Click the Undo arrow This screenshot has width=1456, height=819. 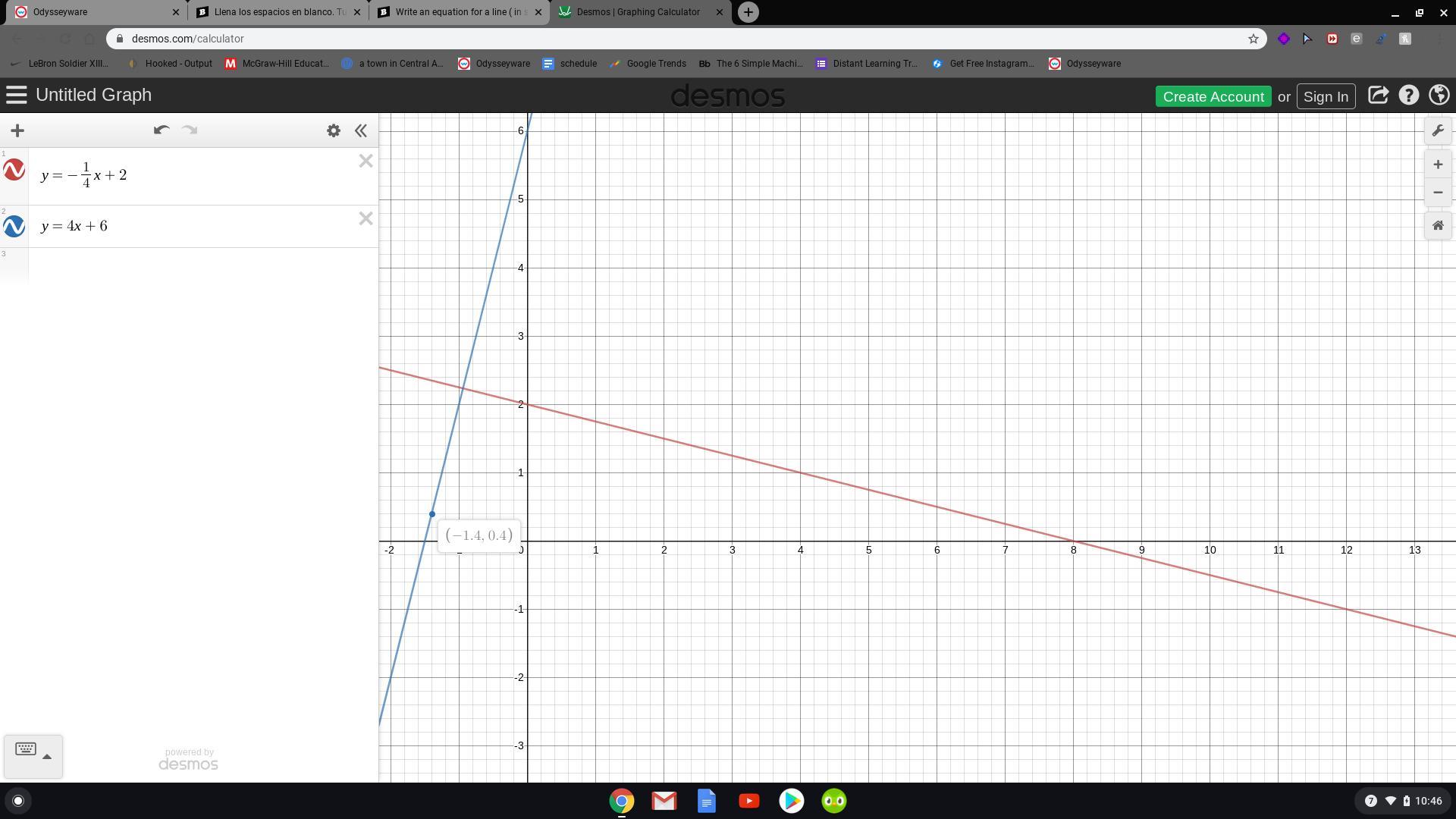[x=161, y=130]
